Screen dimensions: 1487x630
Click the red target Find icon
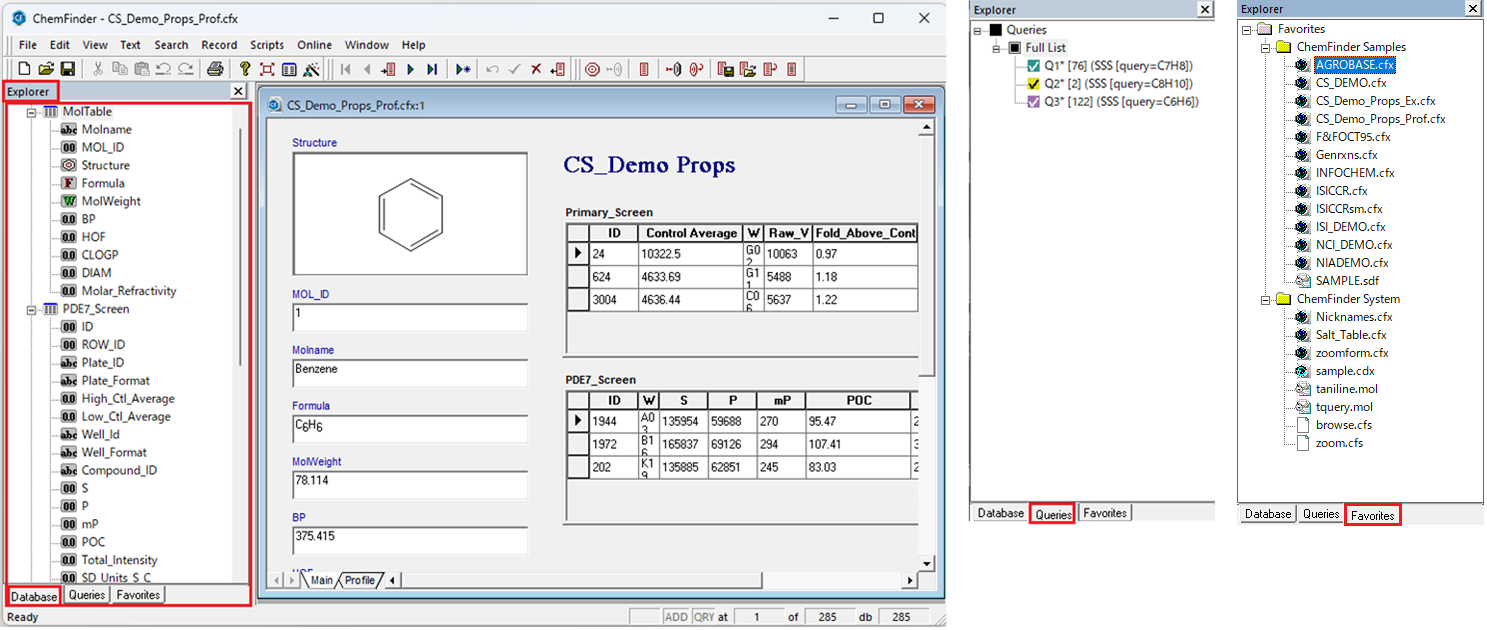[592, 69]
